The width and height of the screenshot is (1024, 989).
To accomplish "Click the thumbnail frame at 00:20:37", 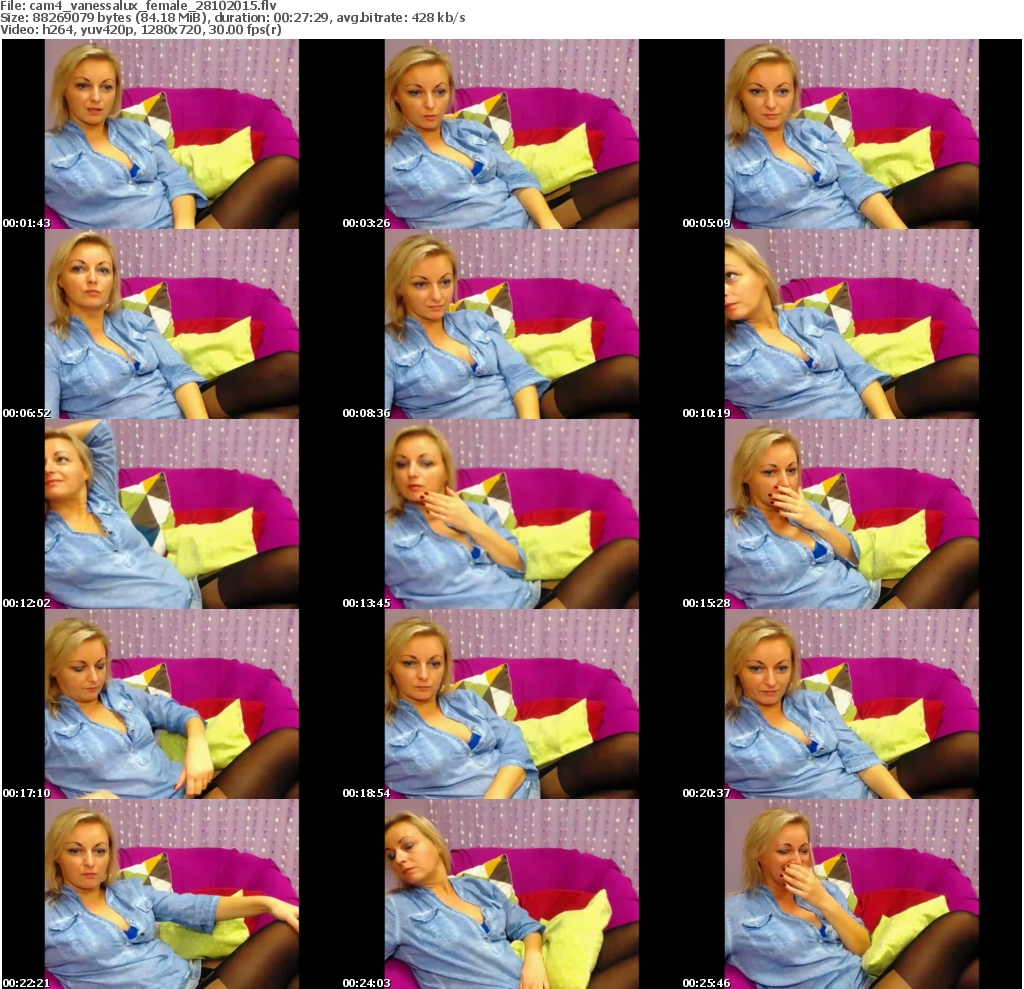I will click(852, 704).
